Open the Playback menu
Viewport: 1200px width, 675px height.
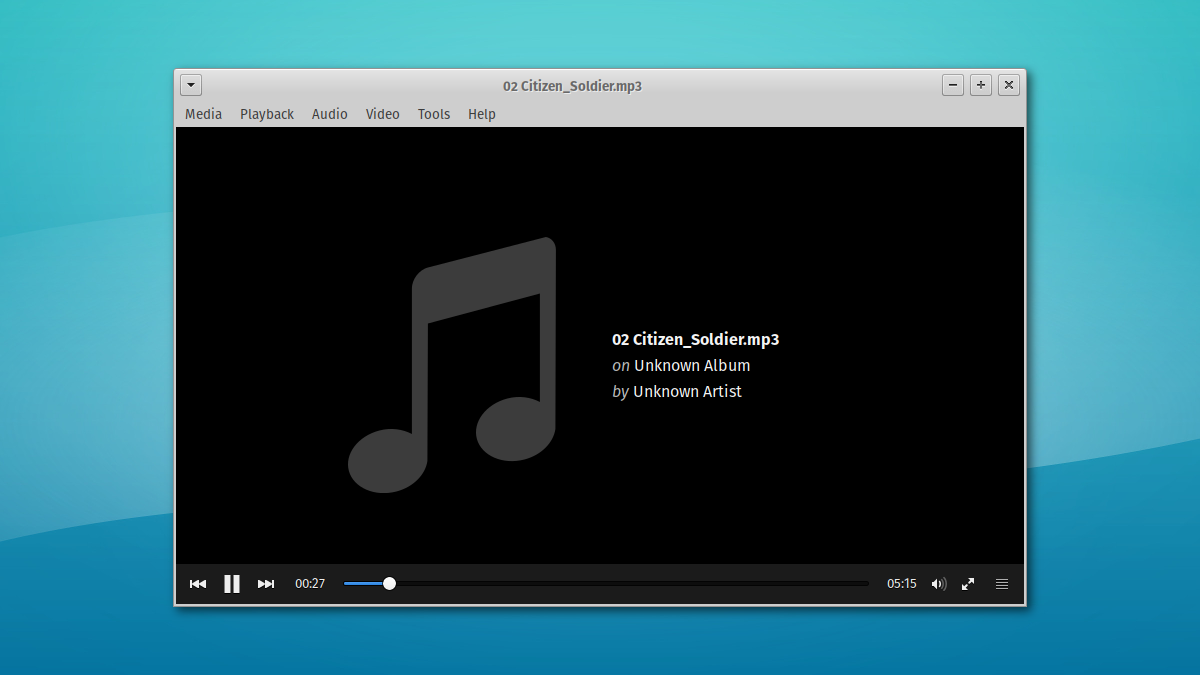point(266,114)
